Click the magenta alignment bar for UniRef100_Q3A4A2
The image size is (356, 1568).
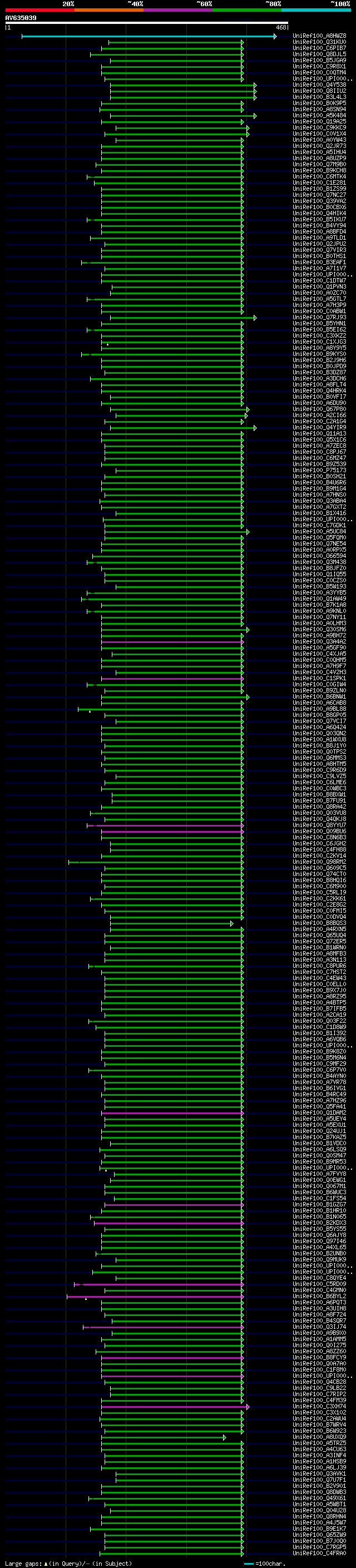click(173, 642)
